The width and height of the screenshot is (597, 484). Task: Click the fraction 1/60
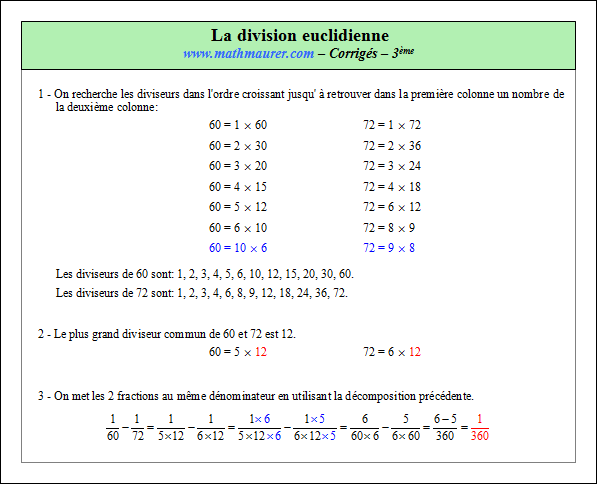pos(113,428)
